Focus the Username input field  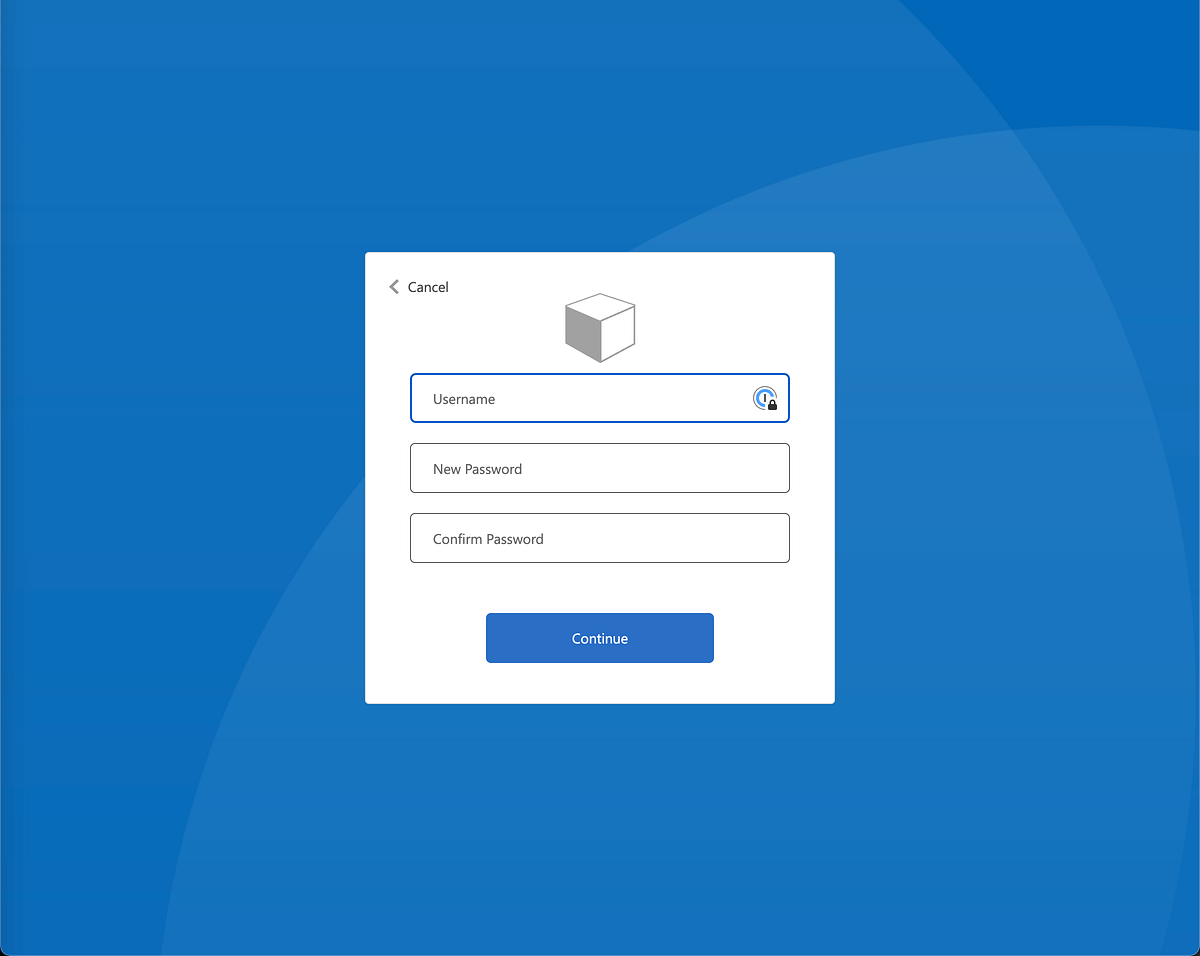pos(560,398)
